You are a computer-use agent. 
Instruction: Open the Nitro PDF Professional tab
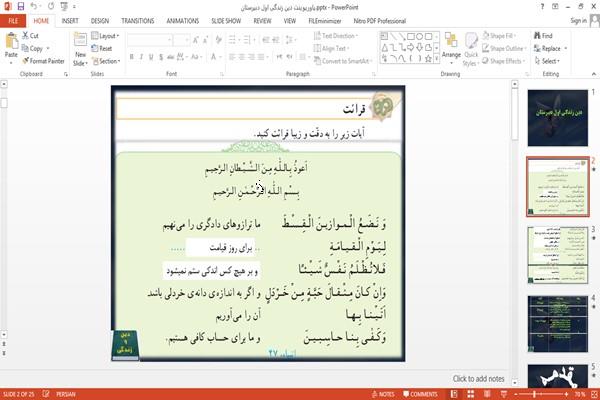pyautogui.click(x=380, y=21)
